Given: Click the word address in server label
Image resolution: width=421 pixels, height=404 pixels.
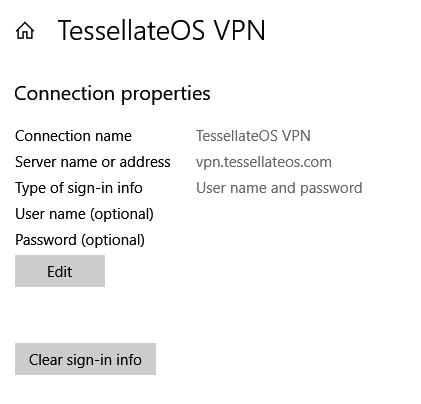Looking at the screenshot, I should [145, 162].
